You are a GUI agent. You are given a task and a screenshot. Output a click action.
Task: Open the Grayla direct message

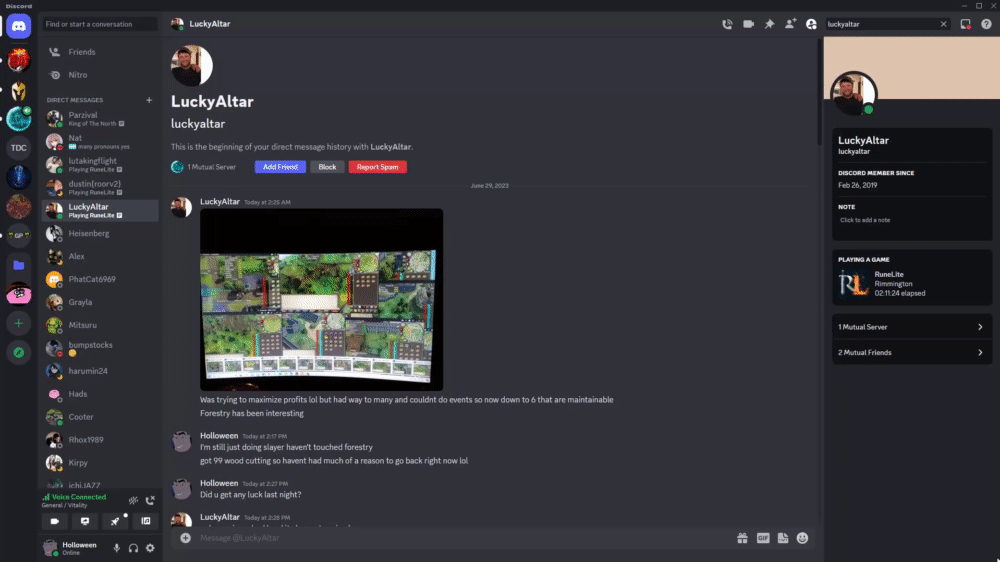click(100, 302)
